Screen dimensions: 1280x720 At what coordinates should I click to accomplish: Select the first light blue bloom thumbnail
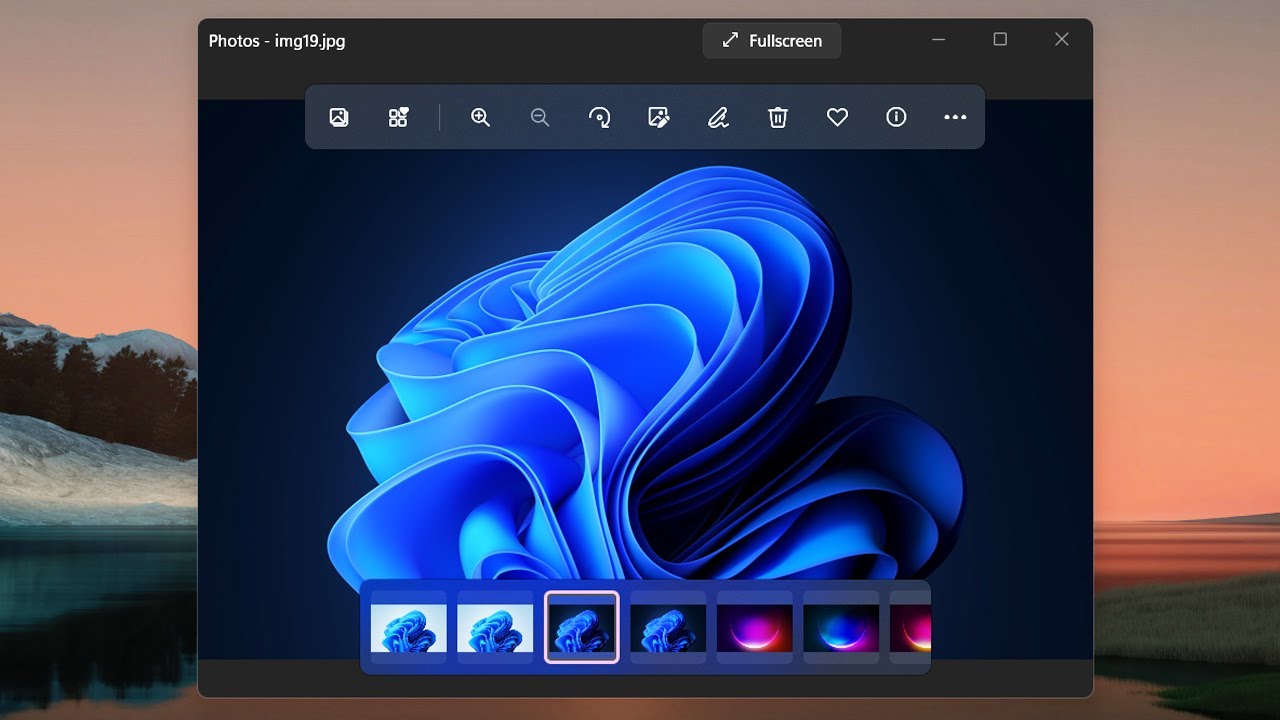pos(409,627)
